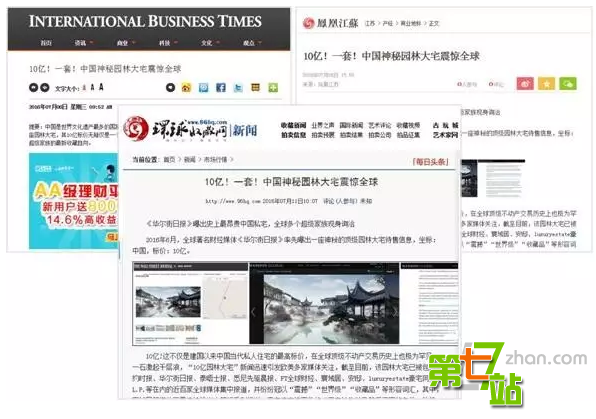
Task: Click the blue round icon beside the Facebook icon
Action: (x=203, y=88)
